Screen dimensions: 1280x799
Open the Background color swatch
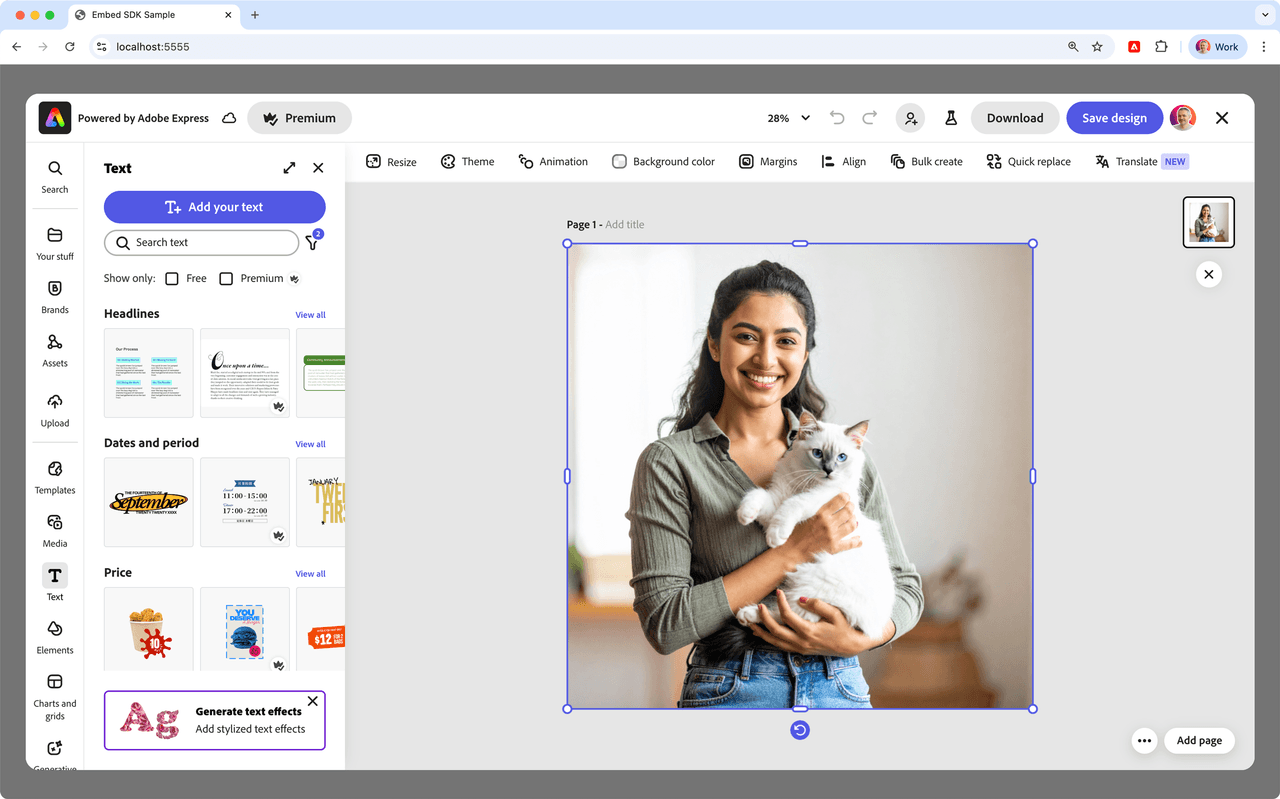[x=620, y=162]
